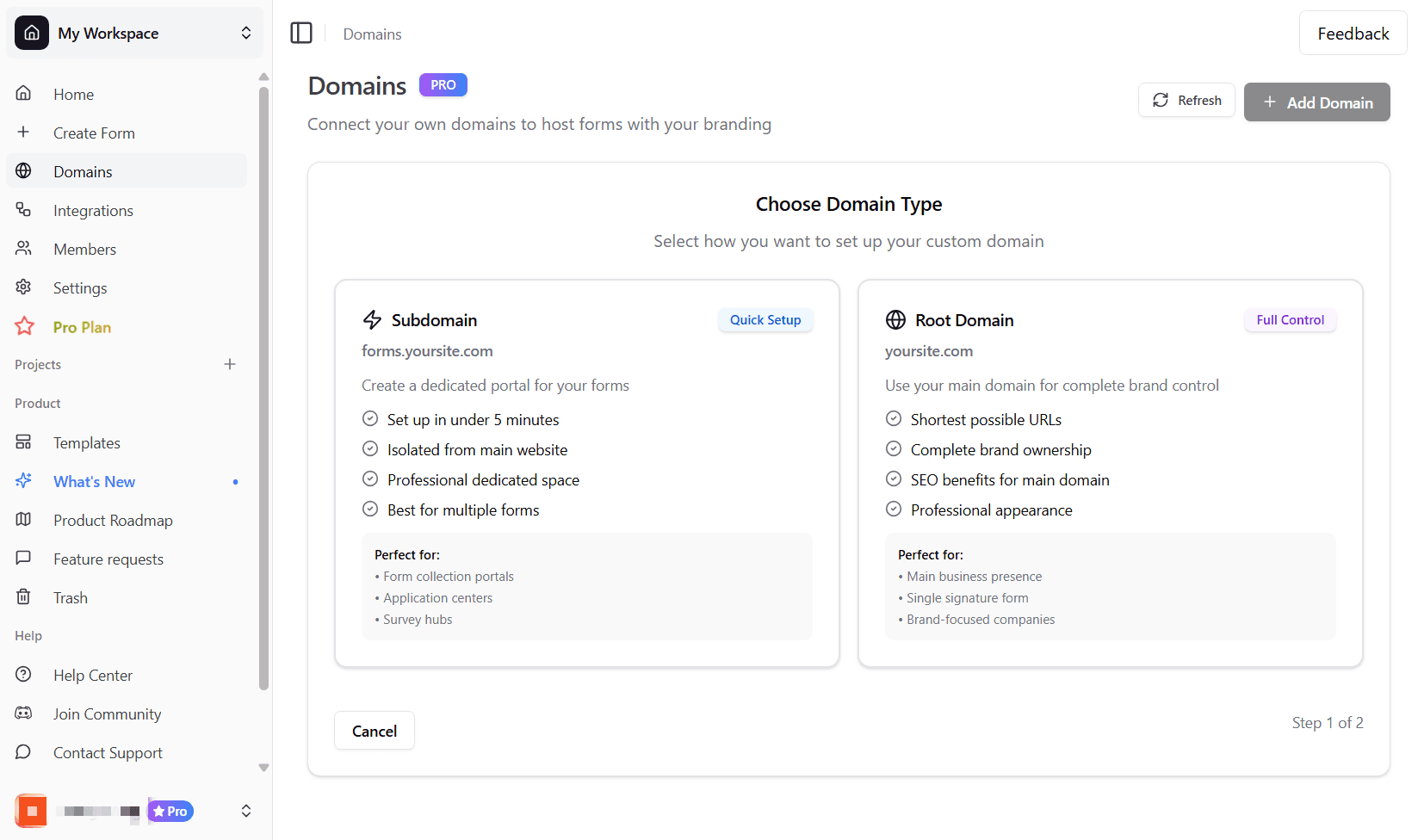The height and width of the screenshot is (840, 1418).
Task: Click the Templates icon in sidebar
Action: tap(23, 442)
